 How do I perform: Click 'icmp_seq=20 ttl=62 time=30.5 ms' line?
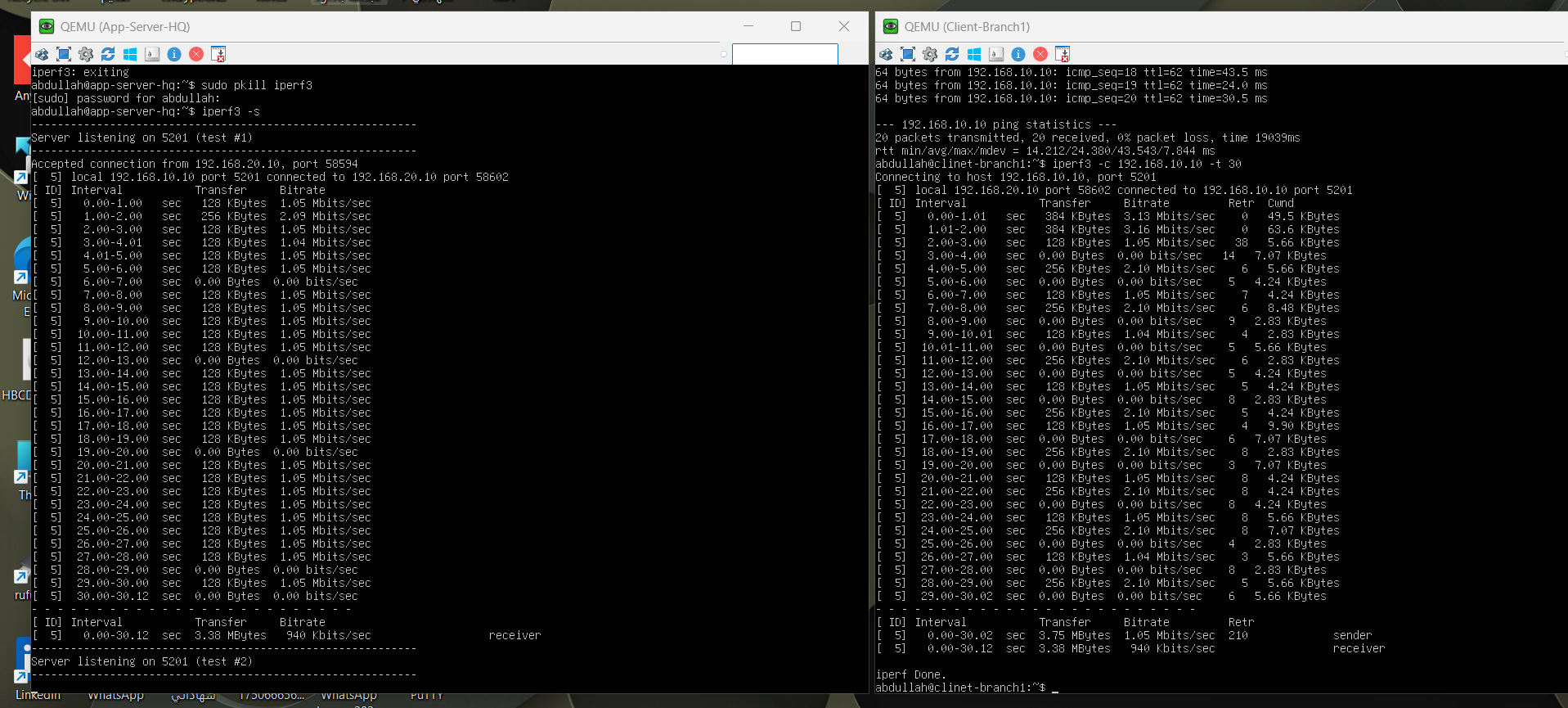[1072, 98]
